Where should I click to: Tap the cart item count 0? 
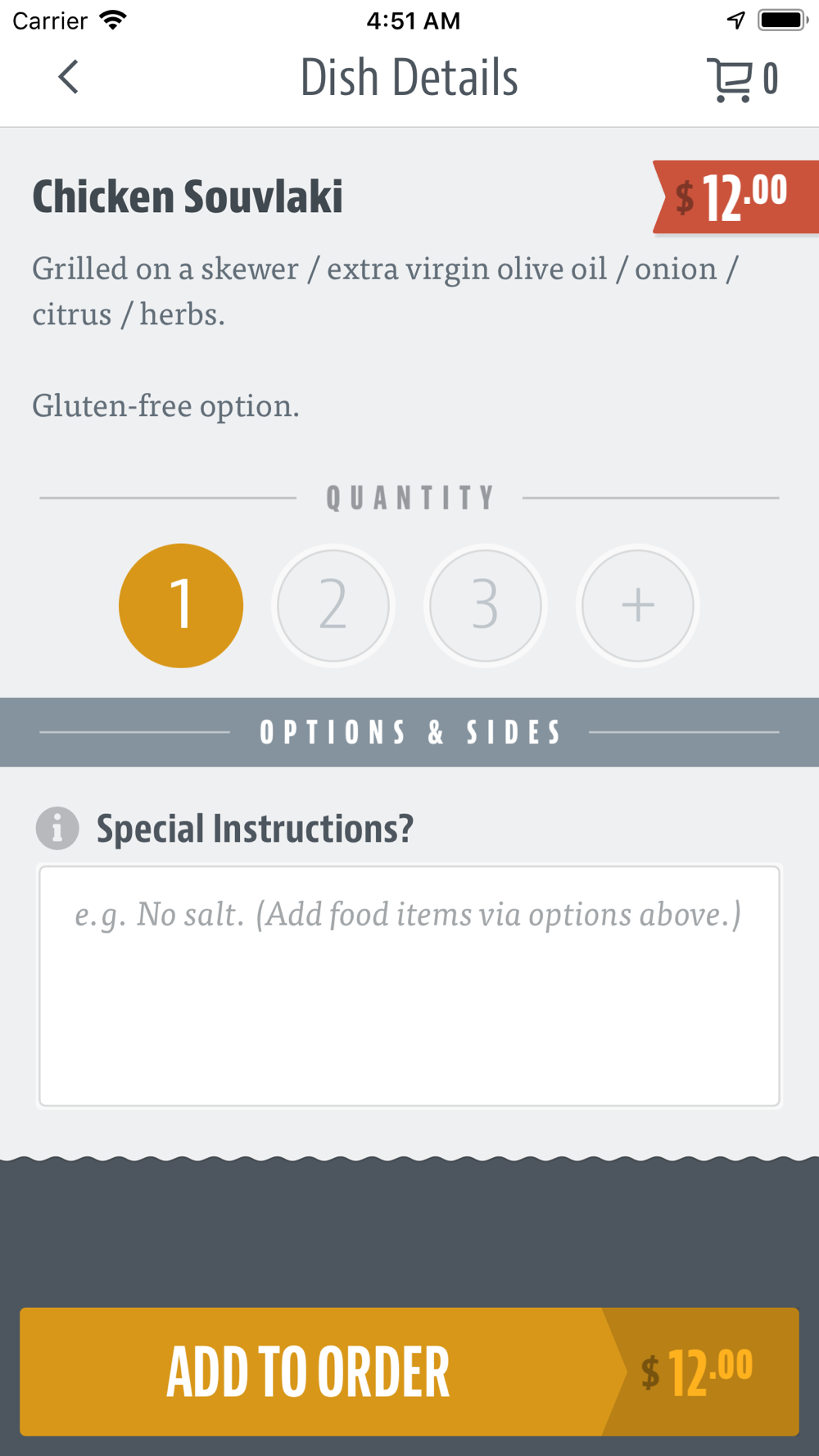[x=770, y=79]
